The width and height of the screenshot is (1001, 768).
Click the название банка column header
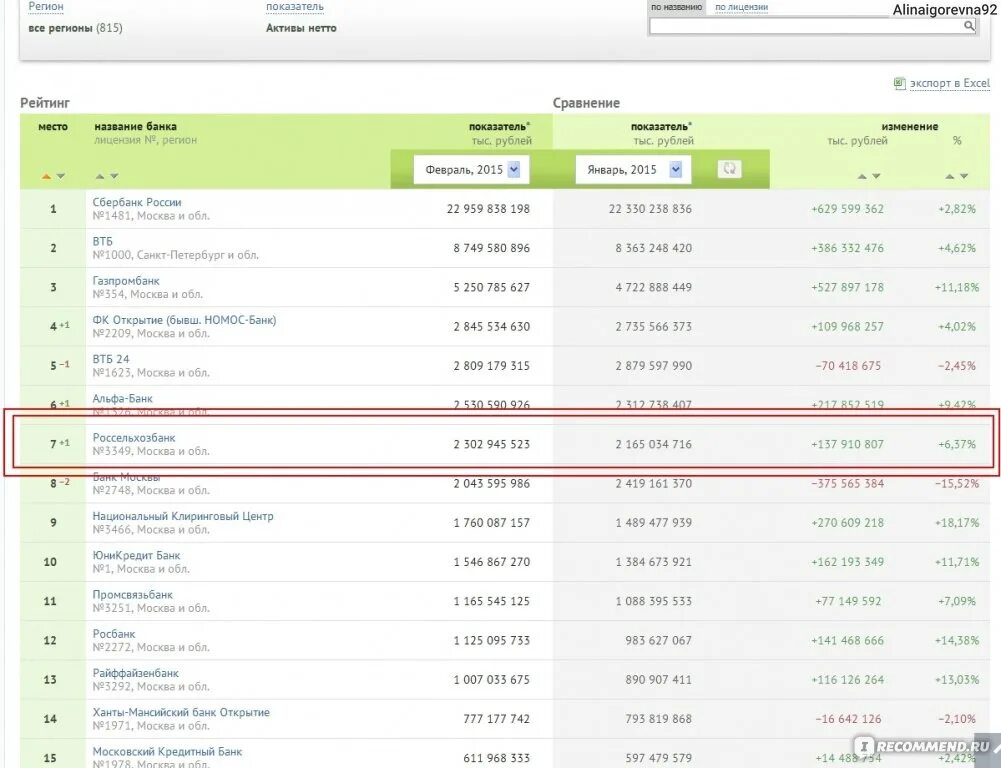pos(135,126)
